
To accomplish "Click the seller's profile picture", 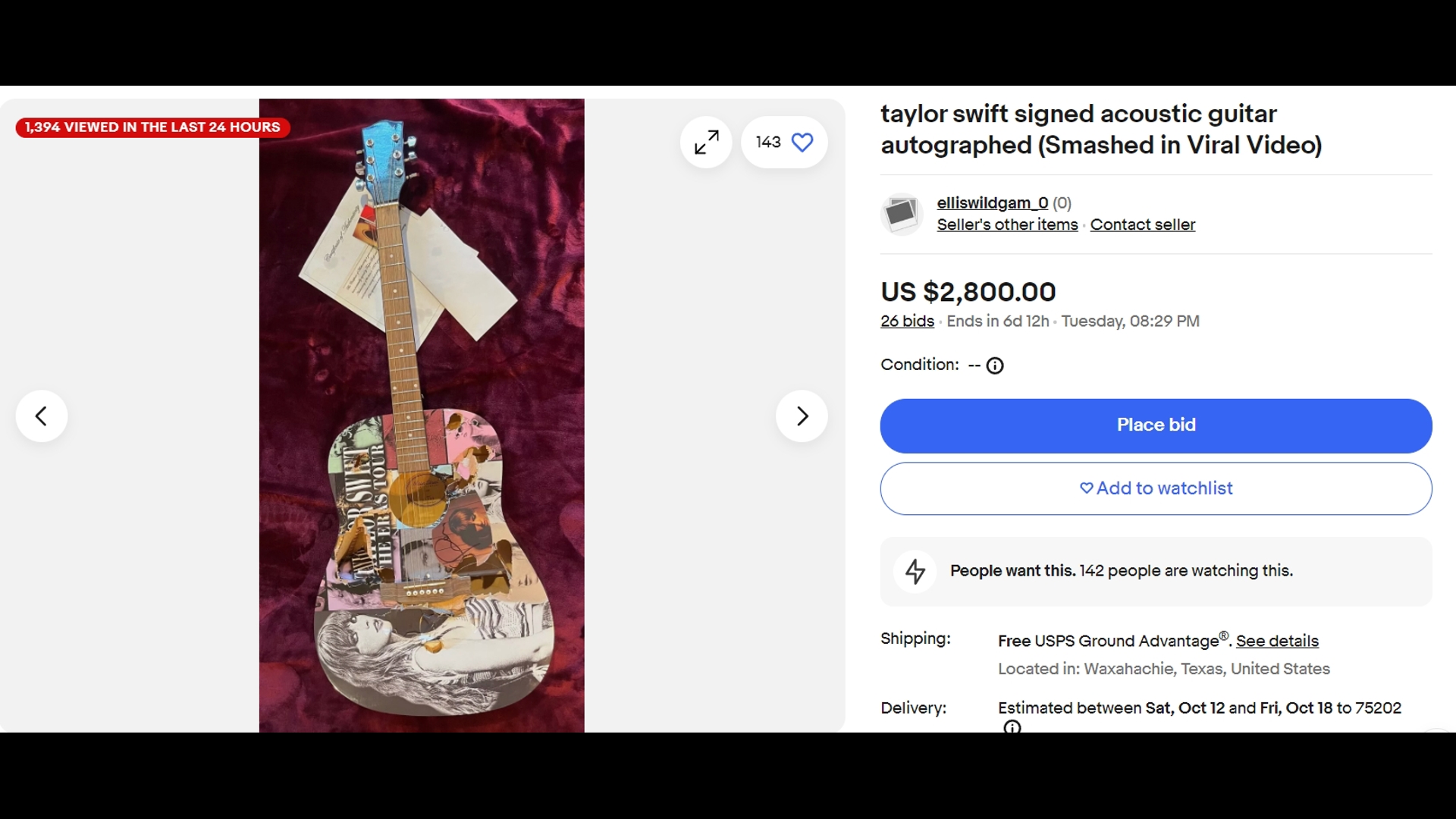I will (901, 215).
